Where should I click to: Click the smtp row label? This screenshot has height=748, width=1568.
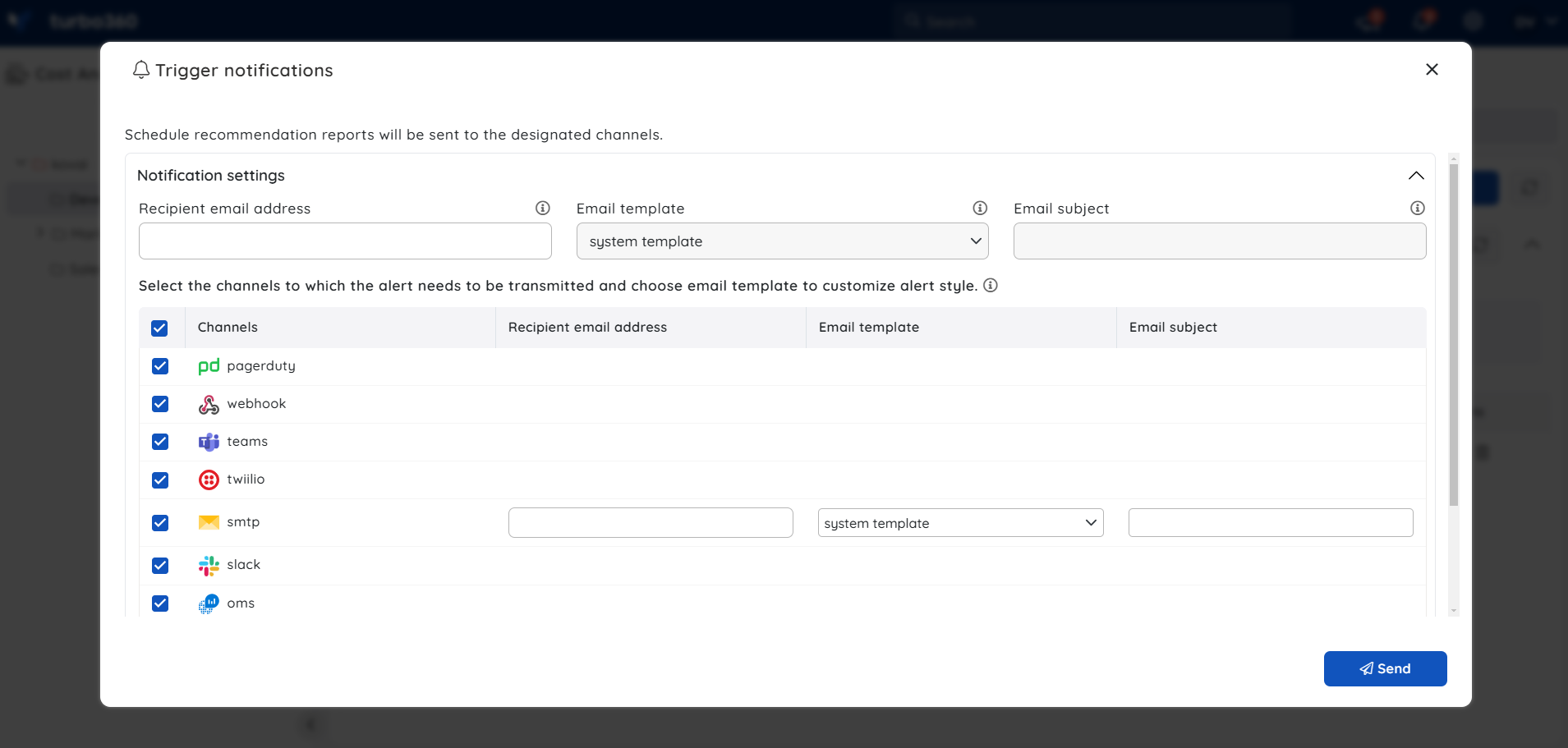click(243, 522)
